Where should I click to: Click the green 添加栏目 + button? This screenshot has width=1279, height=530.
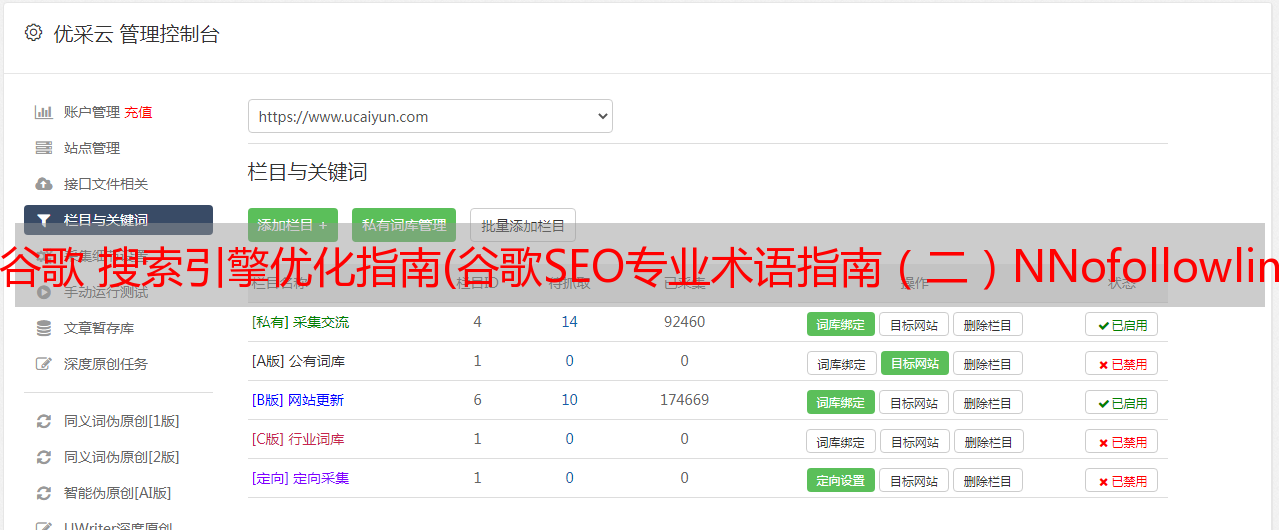[x=293, y=225]
